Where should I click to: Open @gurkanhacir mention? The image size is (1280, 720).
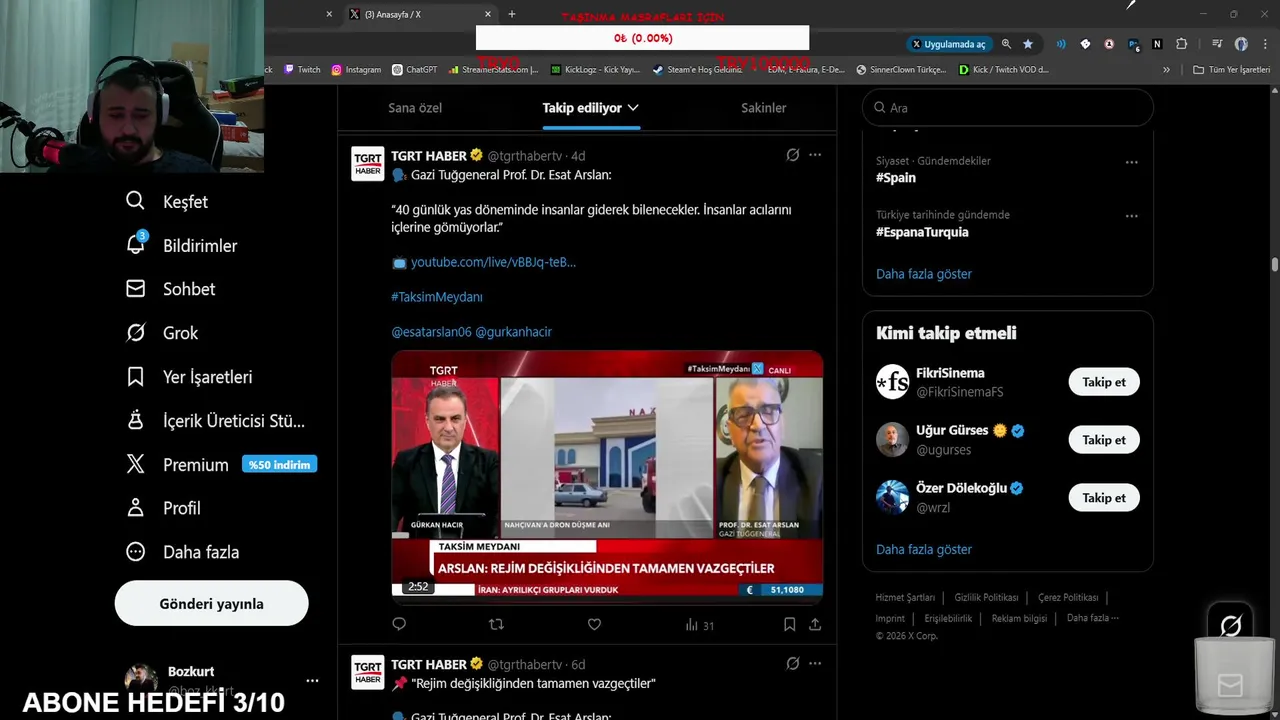[513, 332]
